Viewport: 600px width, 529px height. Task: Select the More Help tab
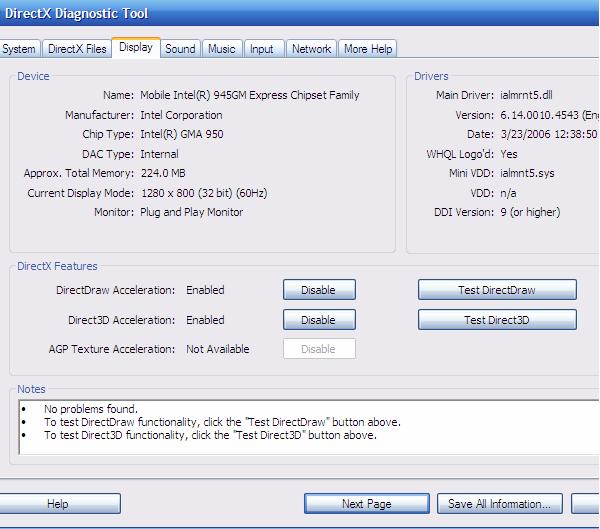[368, 49]
